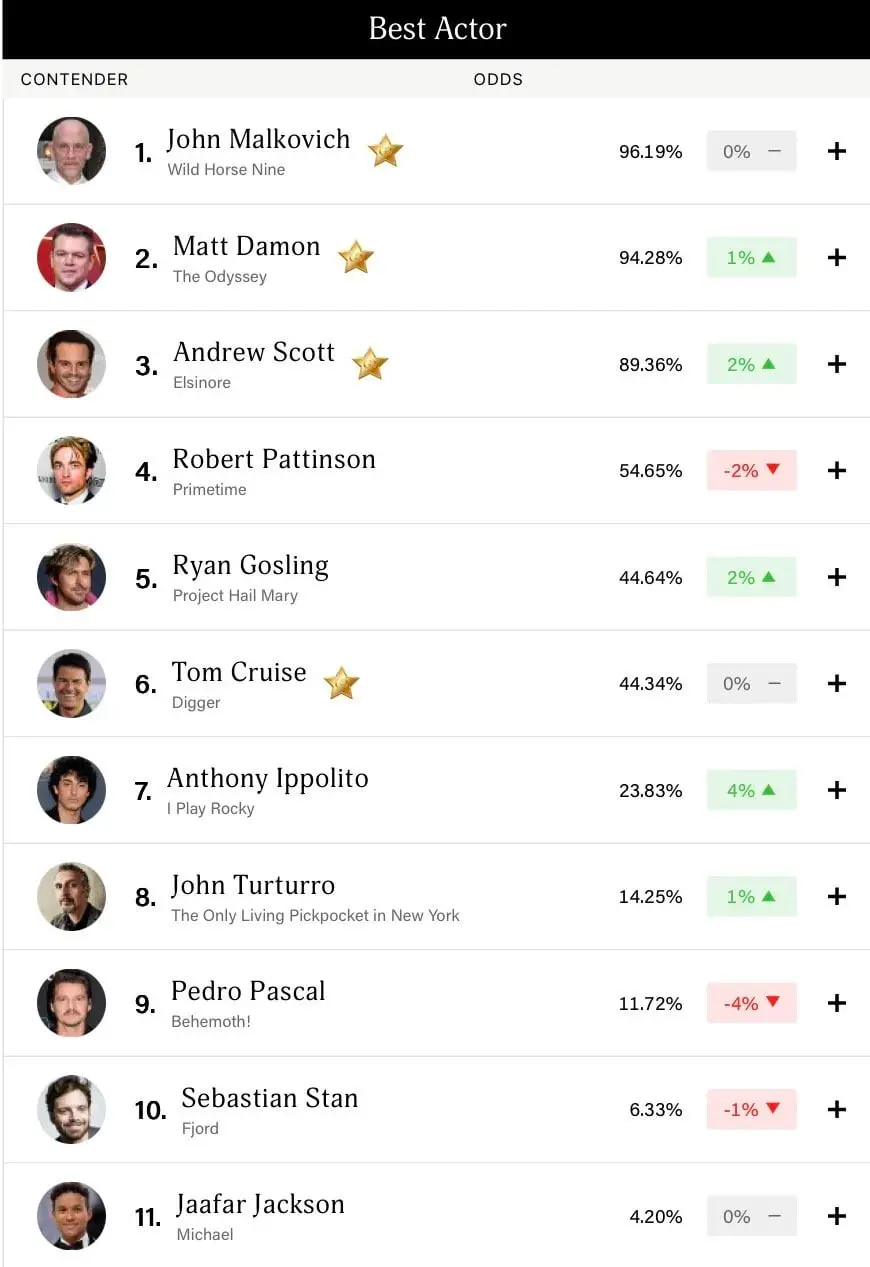This screenshot has width=870, height=1267.
Task: Click the gold star beside Tom Cruise
Action: 342,683
